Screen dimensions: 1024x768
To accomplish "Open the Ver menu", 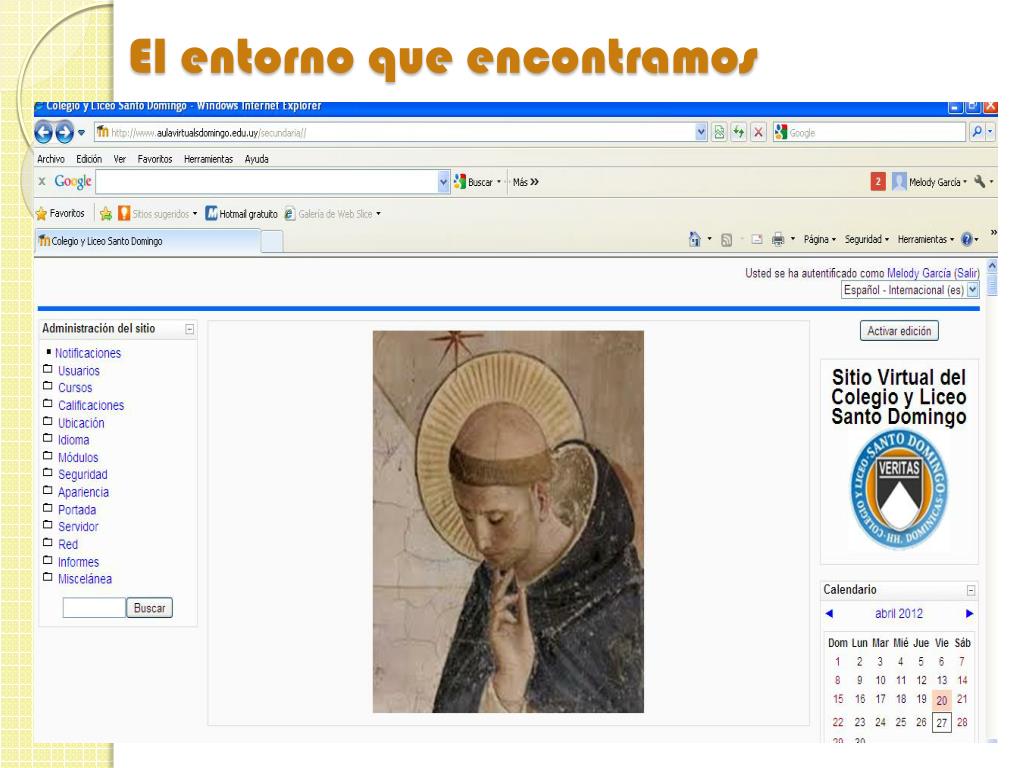I will 120,159.
